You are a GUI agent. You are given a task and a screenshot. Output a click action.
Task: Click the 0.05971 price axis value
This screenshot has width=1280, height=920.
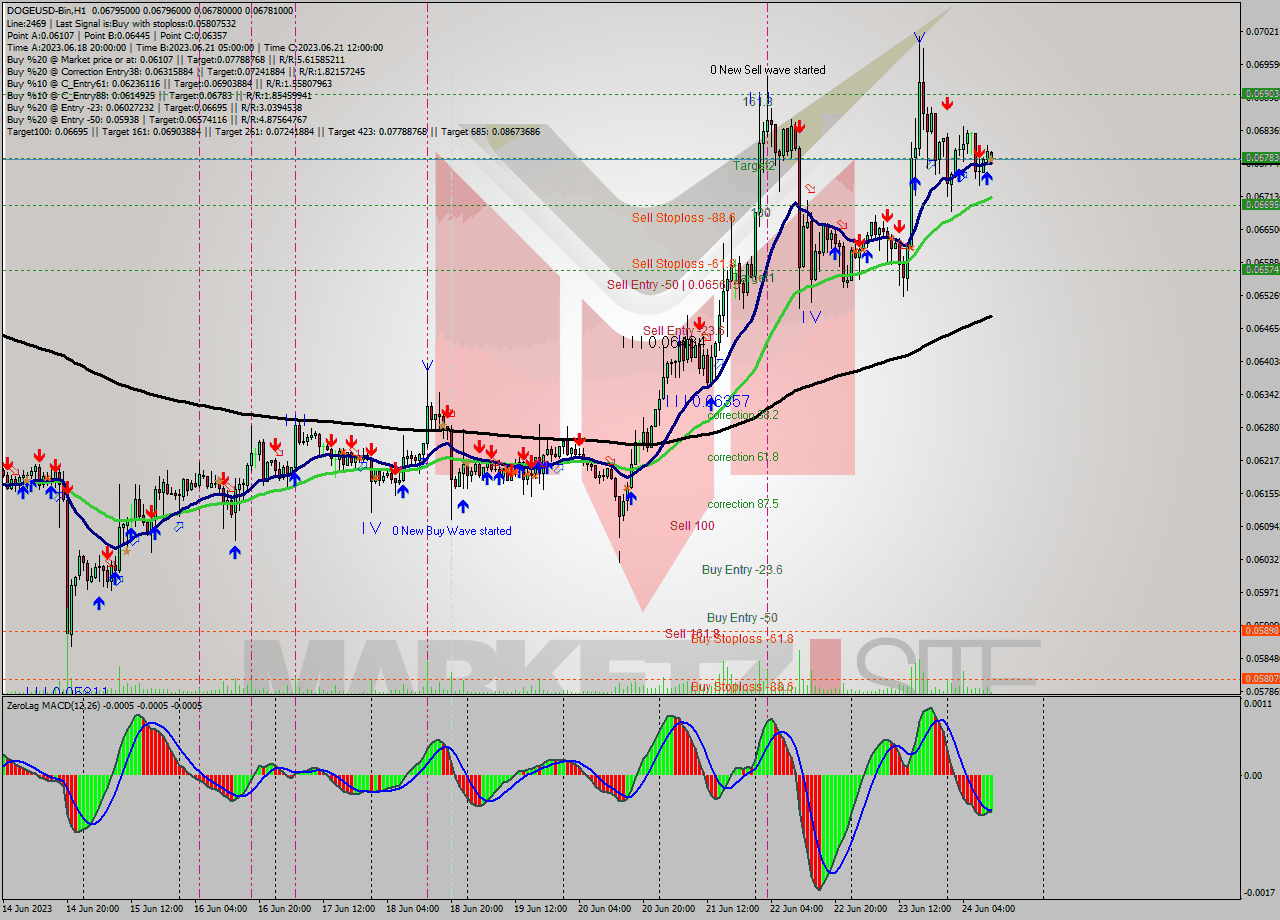(x=1261, y=592)
